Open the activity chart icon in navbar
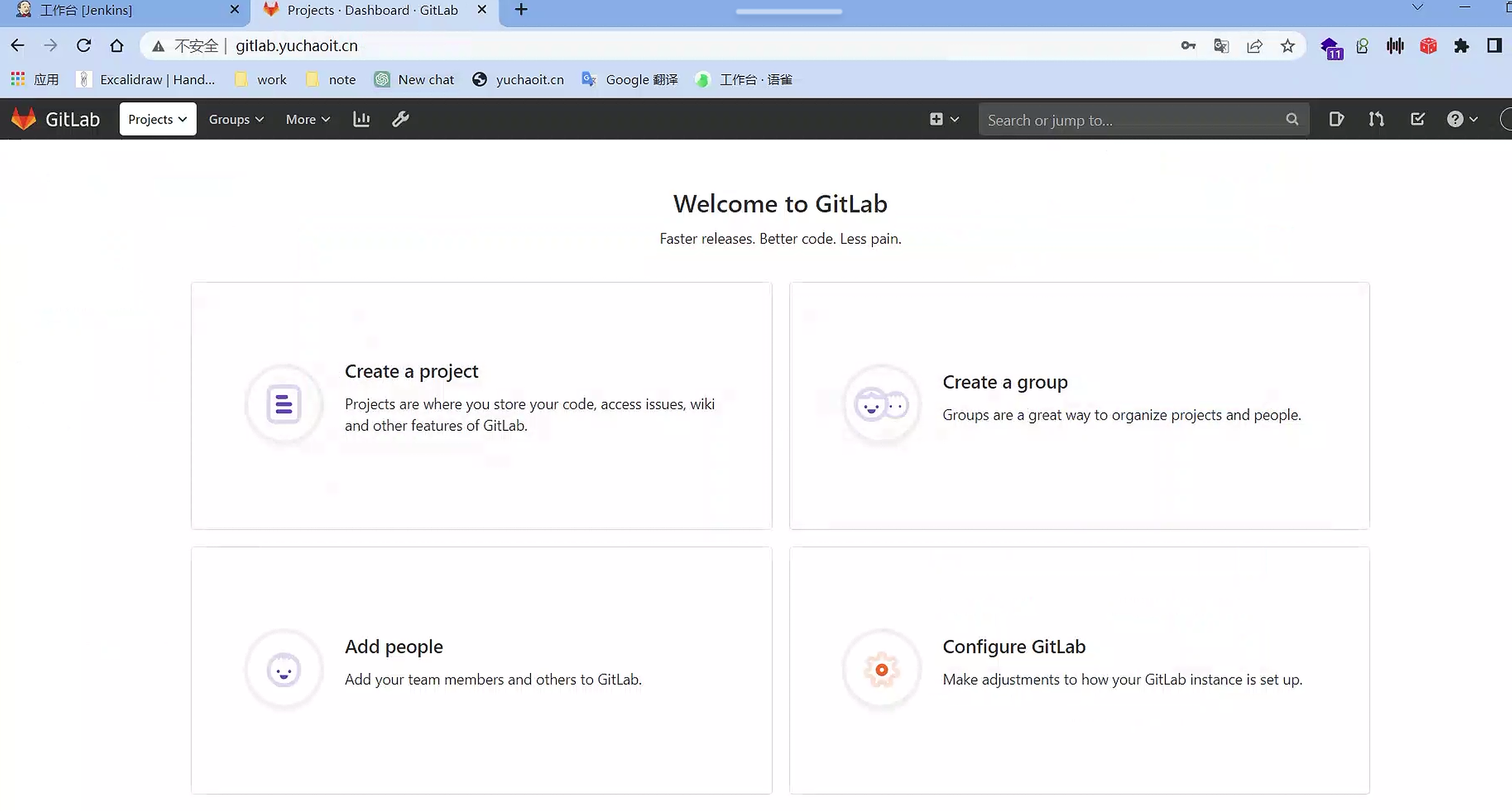 tap(361, 119)
